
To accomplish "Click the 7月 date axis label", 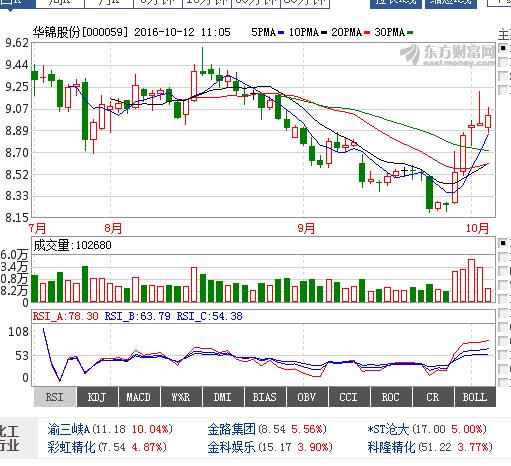I will click(x=37, y=228).
